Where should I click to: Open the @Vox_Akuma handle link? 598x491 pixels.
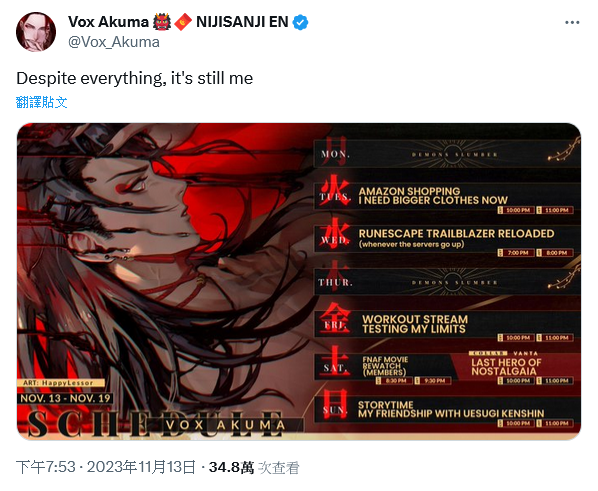coord(114,42)
